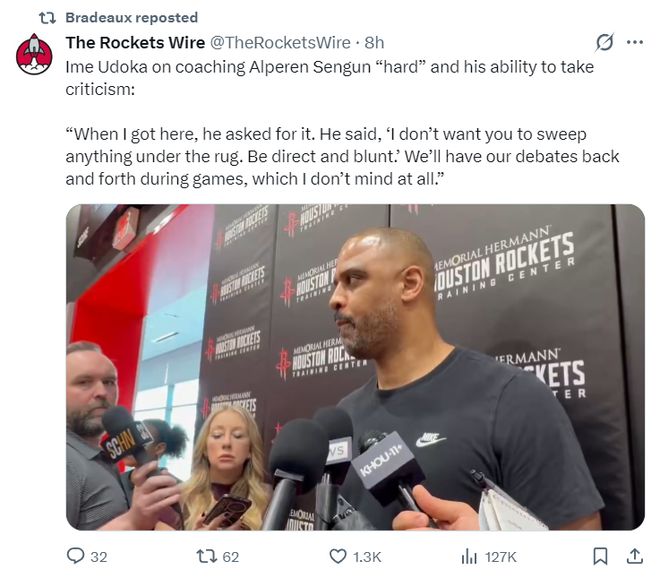Image resolution: width=660 pixels, height=578 pixels.
Task: Click the small repost icon beside Bradeaux
Action: (x=46, y=17)
